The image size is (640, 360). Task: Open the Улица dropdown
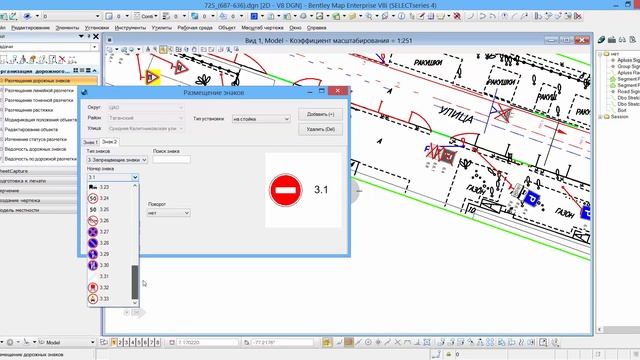[146, 129]
